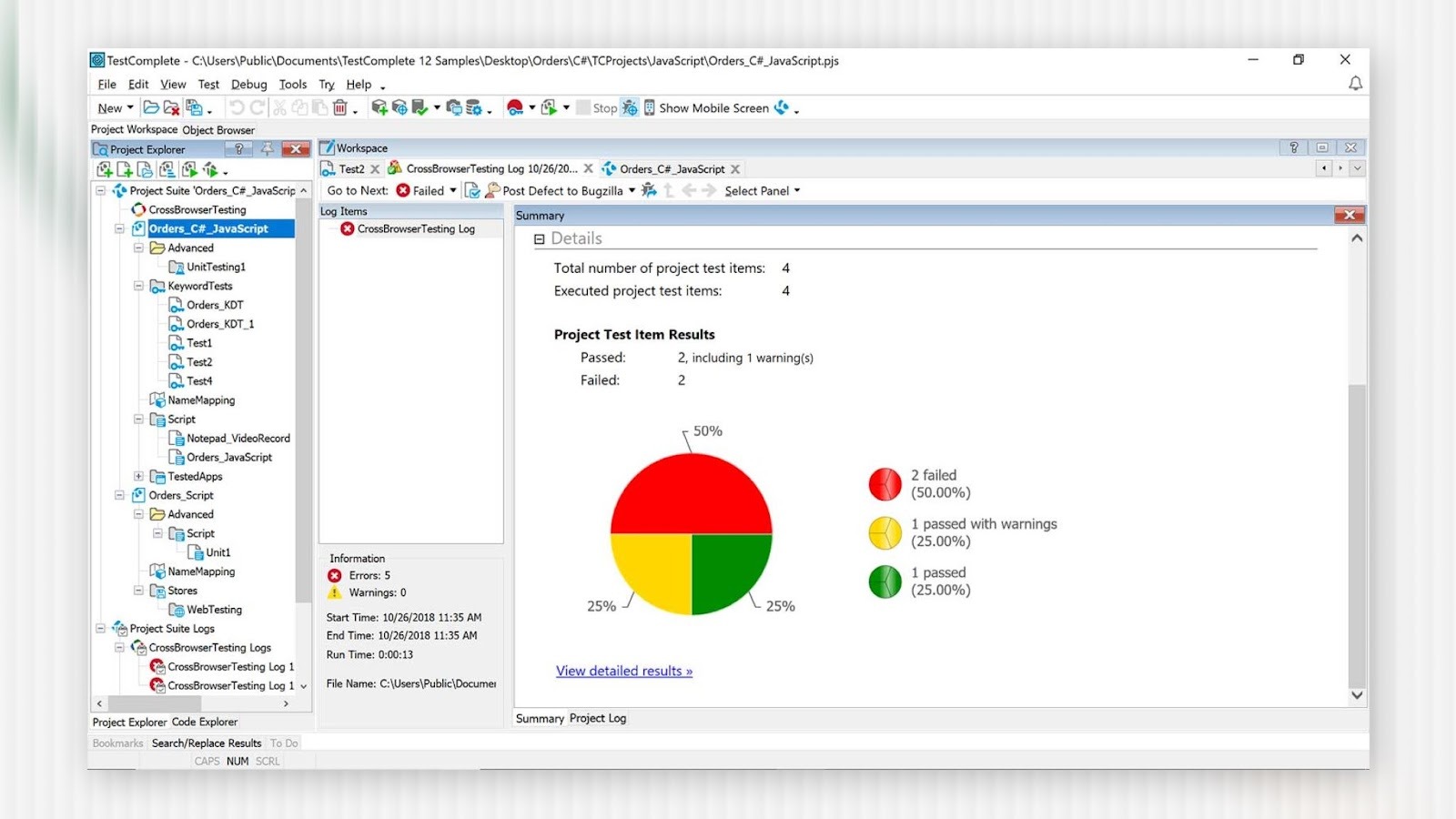Click the clipboard checkmark icon in log toolbar

pyautogui.click(x=472, y=190)
